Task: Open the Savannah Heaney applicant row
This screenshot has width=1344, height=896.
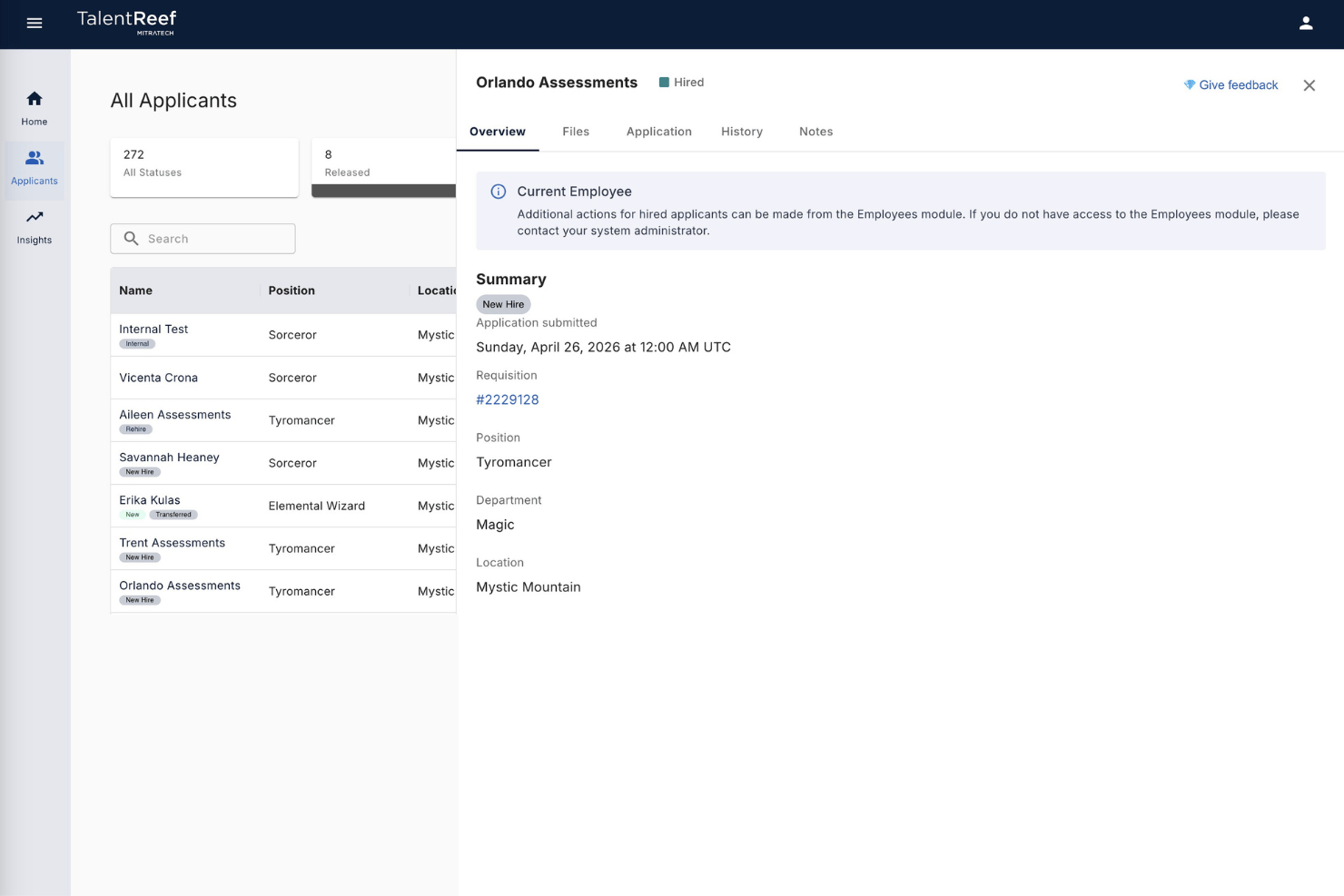Action: pyautogui.click(x=283, y=463)
